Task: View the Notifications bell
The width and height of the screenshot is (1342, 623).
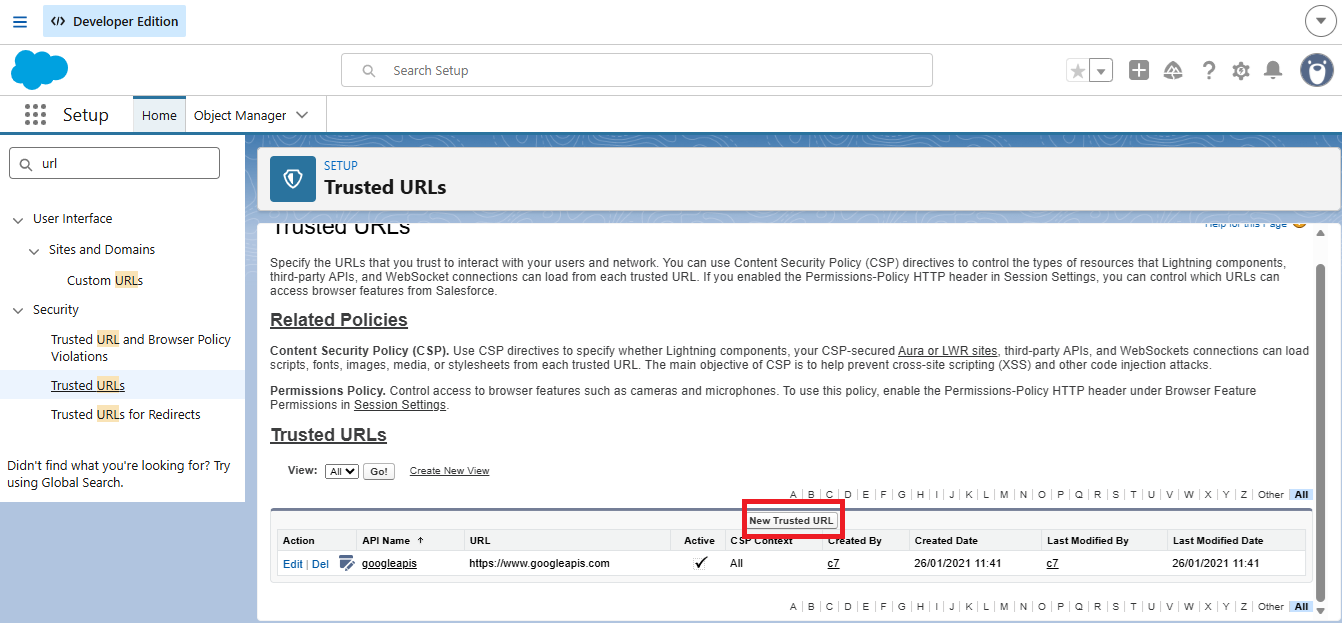Action: pyautogui.click(x=1273, y=70)
